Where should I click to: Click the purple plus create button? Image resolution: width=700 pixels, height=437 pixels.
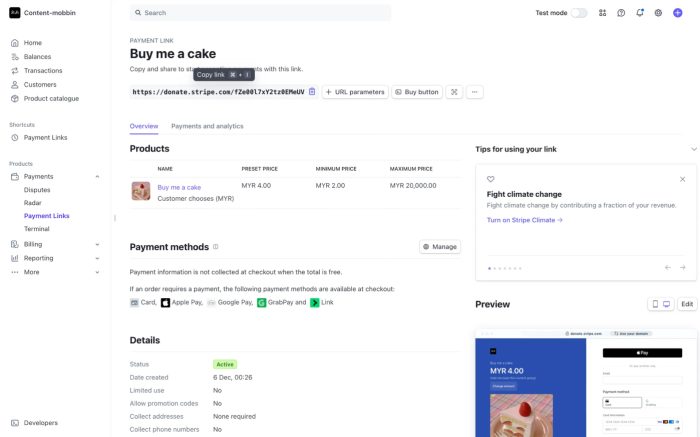click(x=677, y=13)
